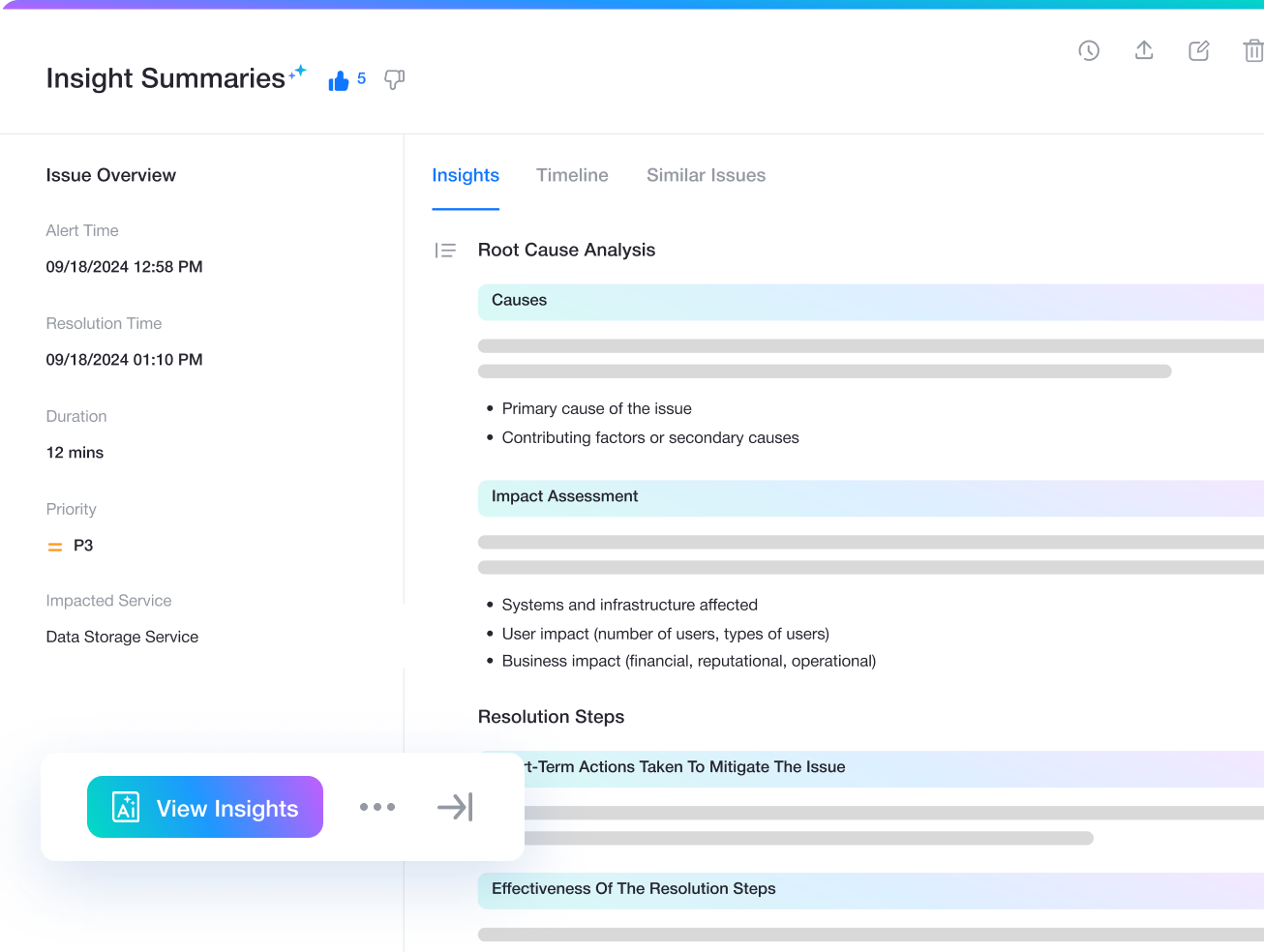Screen dimensions: 1264x952
Task: Select the Data Storage Service impacted service
Action: click(x=122, y=637)
